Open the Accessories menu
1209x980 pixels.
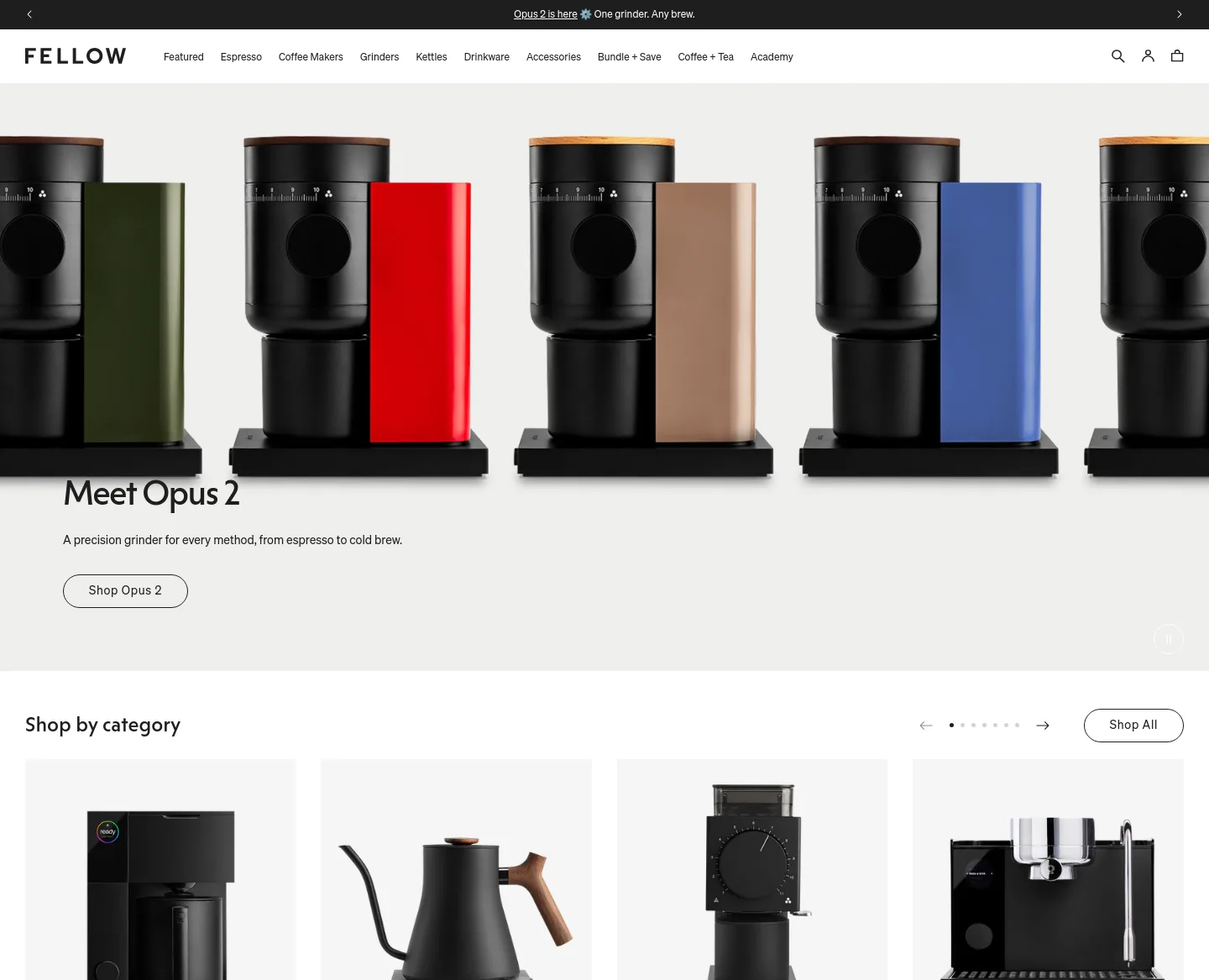(x=553, y=57)
